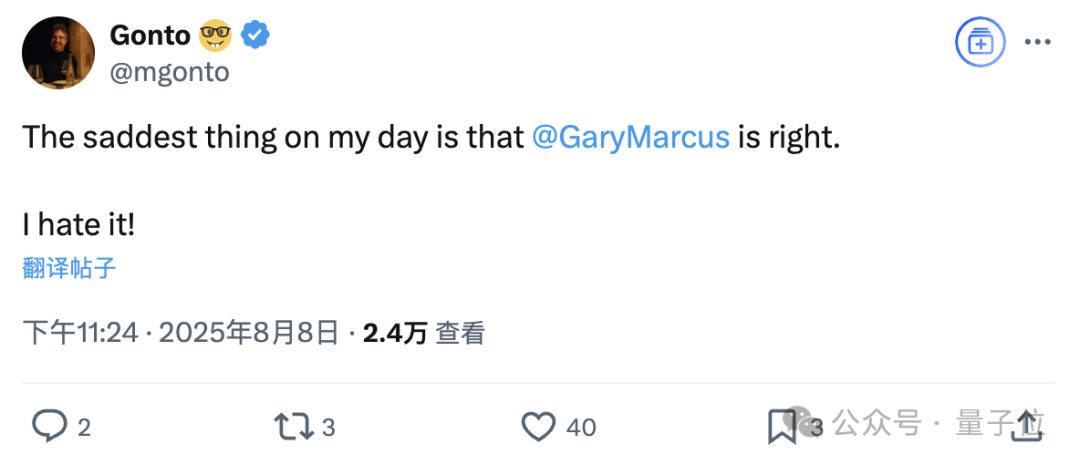Like the post with the heart icon
The width and height of the screenshot is (1080, 465).
[539, 427]
